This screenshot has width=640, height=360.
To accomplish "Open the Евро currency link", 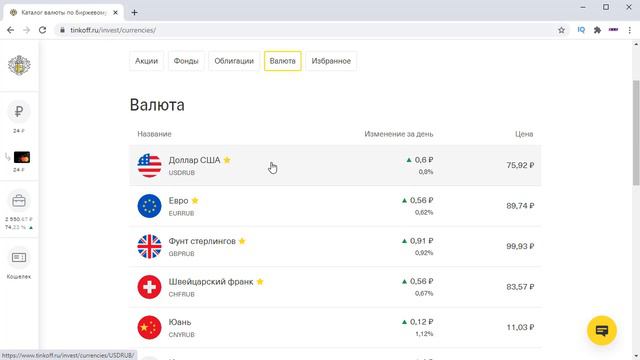I will [178, 200].
